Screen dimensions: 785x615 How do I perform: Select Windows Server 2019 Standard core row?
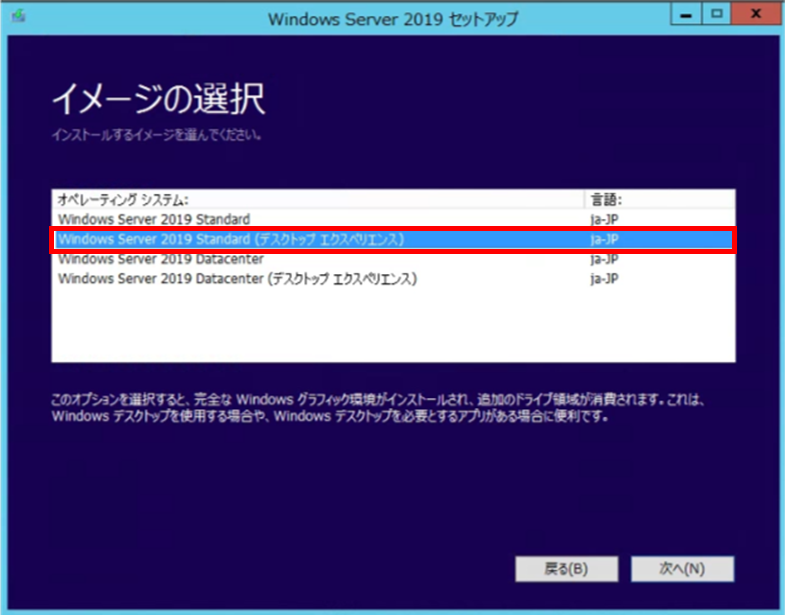(x=393, y=219)
